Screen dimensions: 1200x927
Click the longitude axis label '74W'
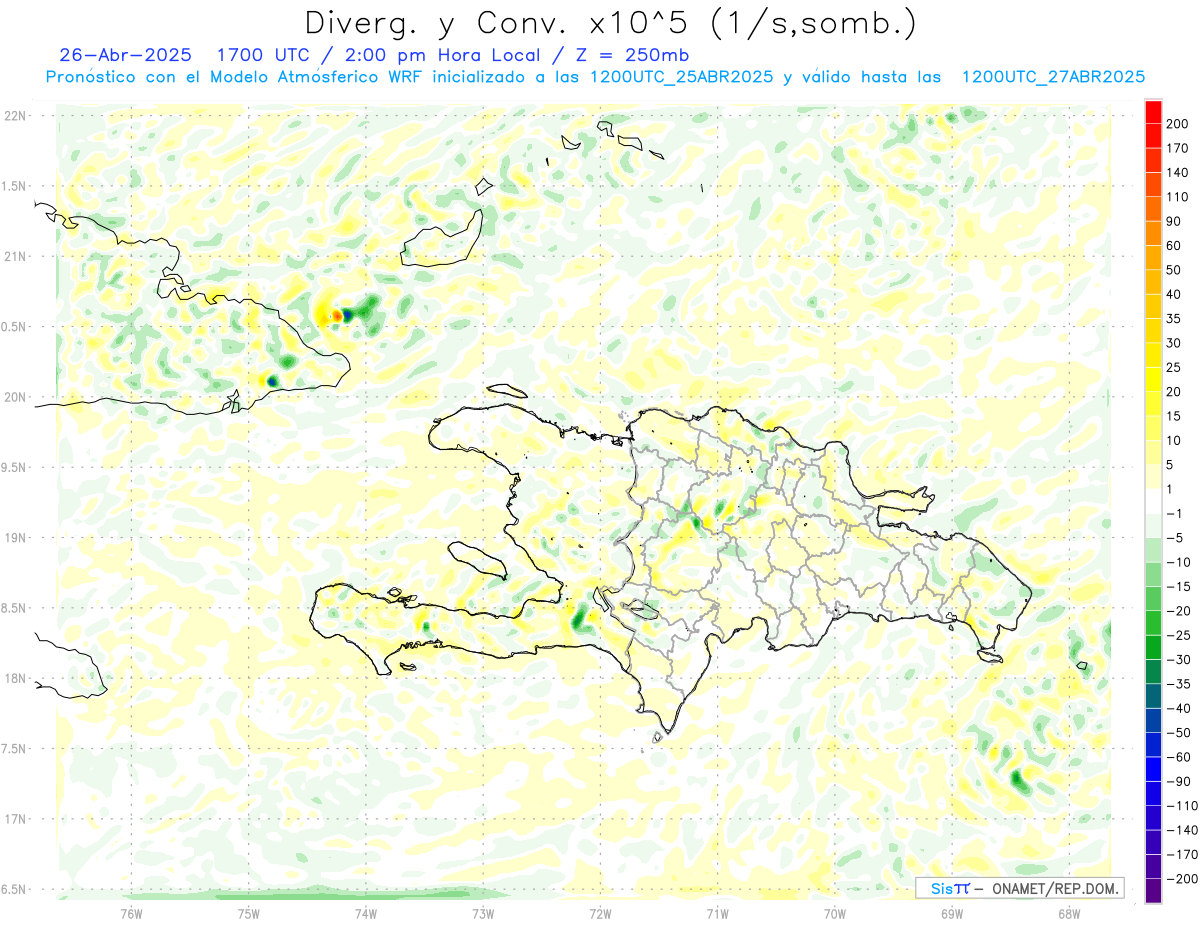pos(365,914)
